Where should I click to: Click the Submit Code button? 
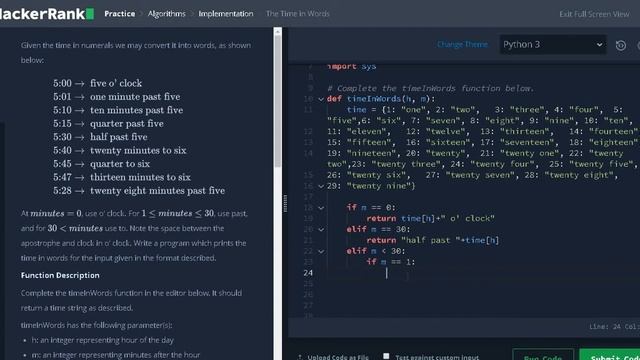[610, 355]
